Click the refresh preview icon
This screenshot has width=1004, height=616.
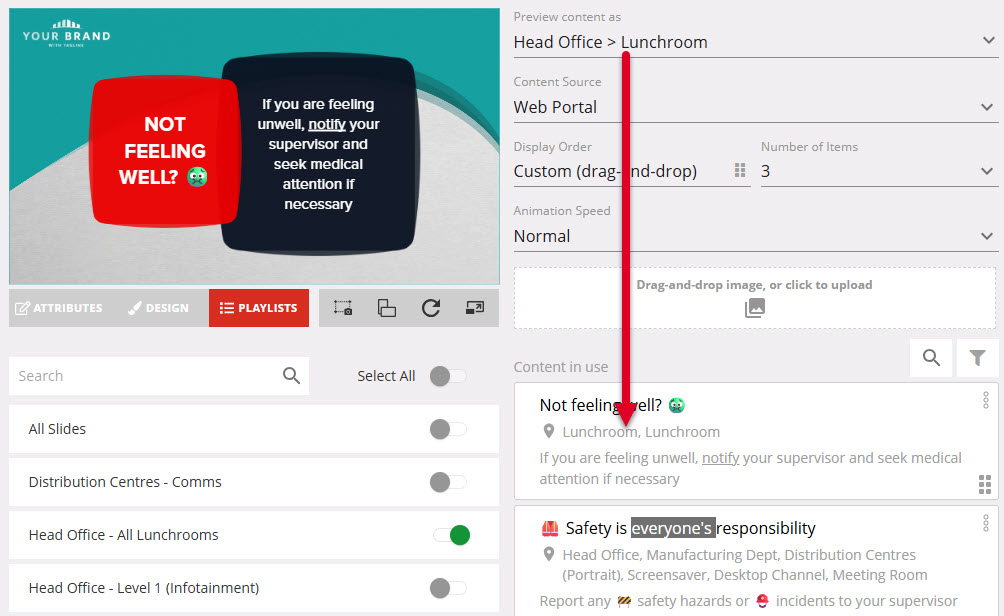pyautogui.click(x=431, y=308)
